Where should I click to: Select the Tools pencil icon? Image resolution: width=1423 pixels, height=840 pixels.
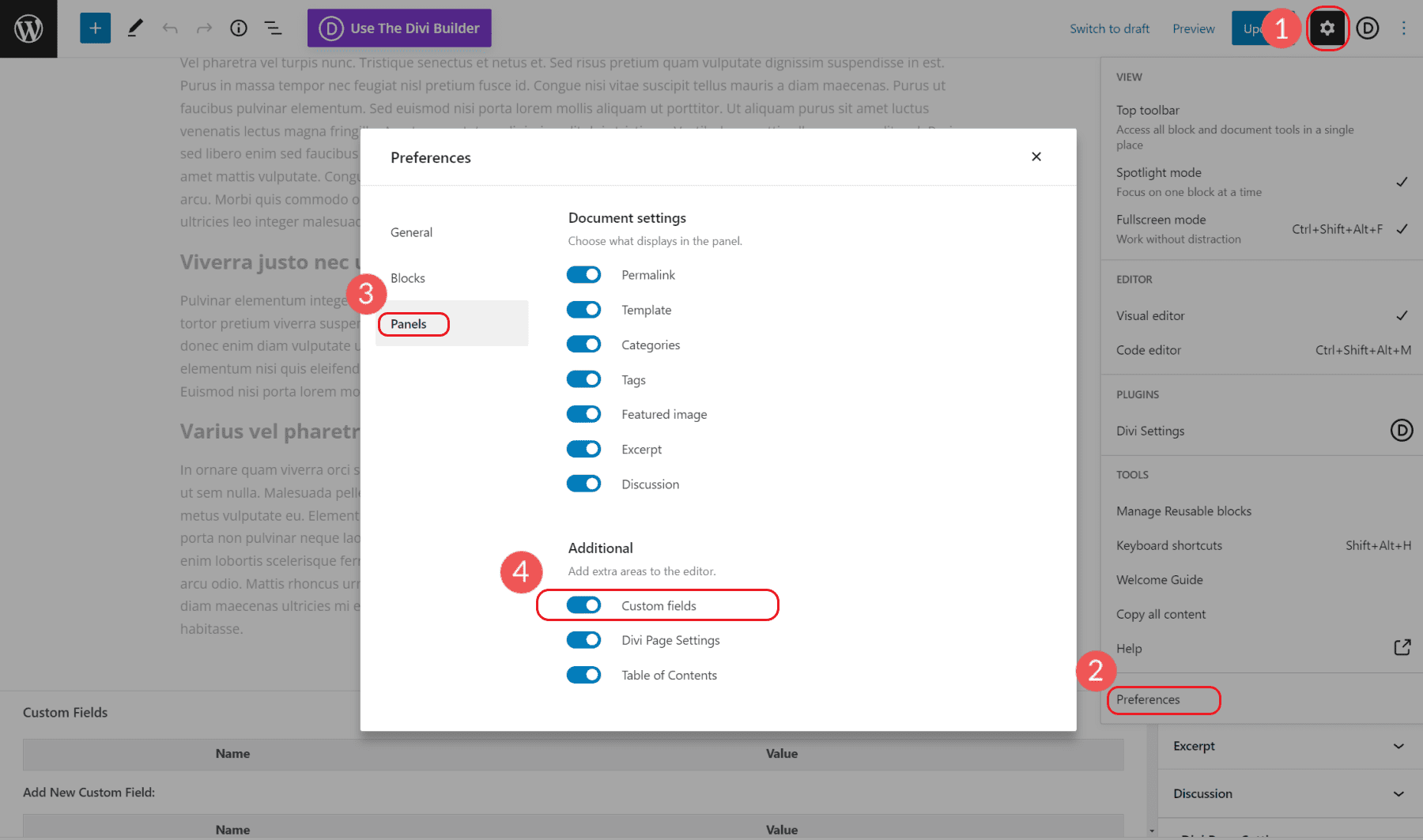point(134,28)
